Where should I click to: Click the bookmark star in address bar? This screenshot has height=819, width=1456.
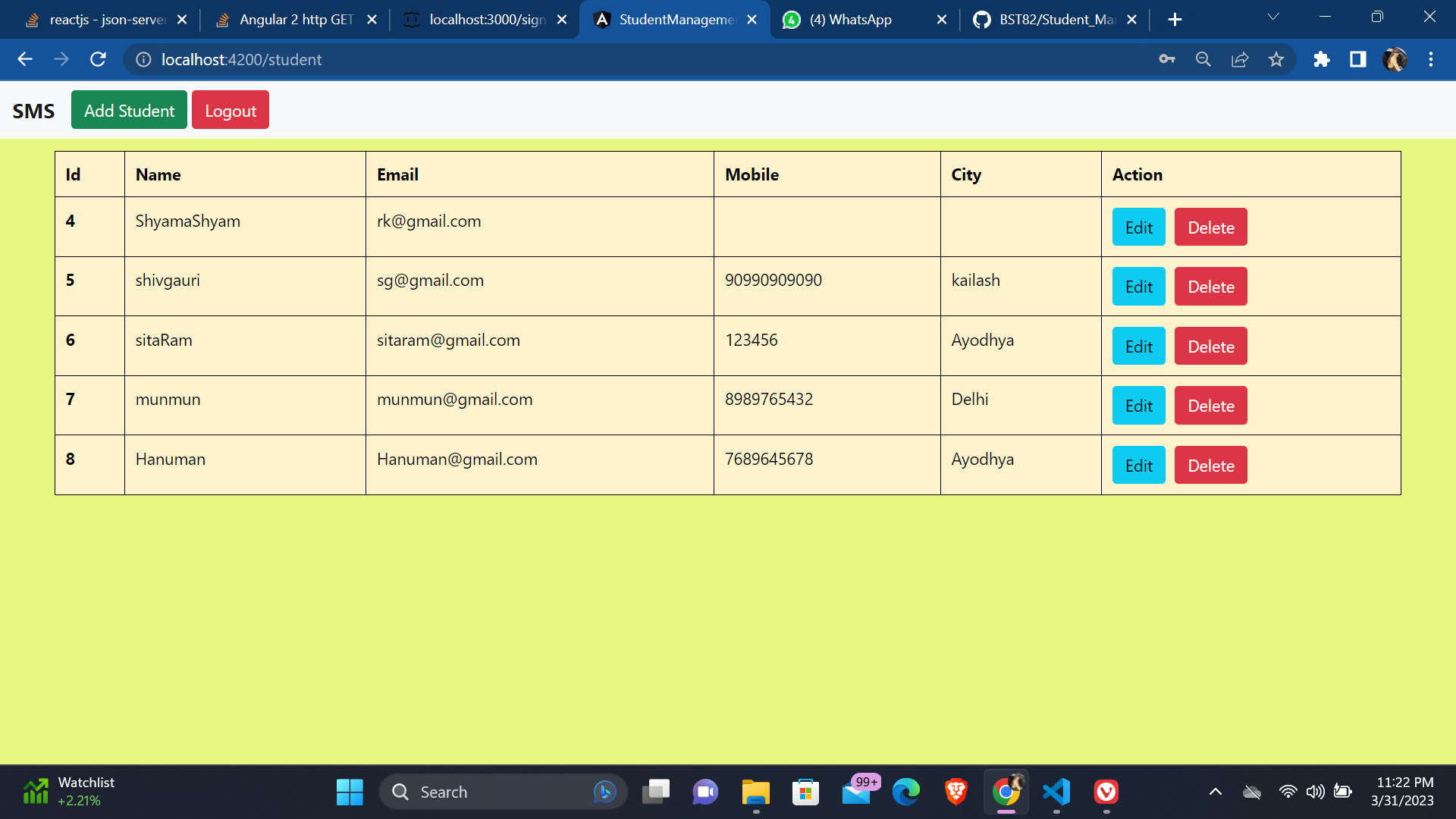click(1276, 59)
